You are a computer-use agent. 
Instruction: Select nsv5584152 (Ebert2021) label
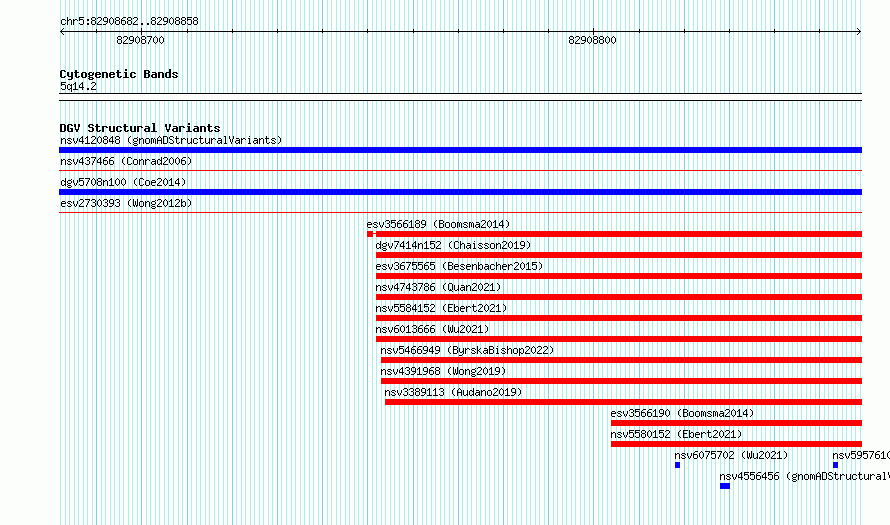point(441,308)
